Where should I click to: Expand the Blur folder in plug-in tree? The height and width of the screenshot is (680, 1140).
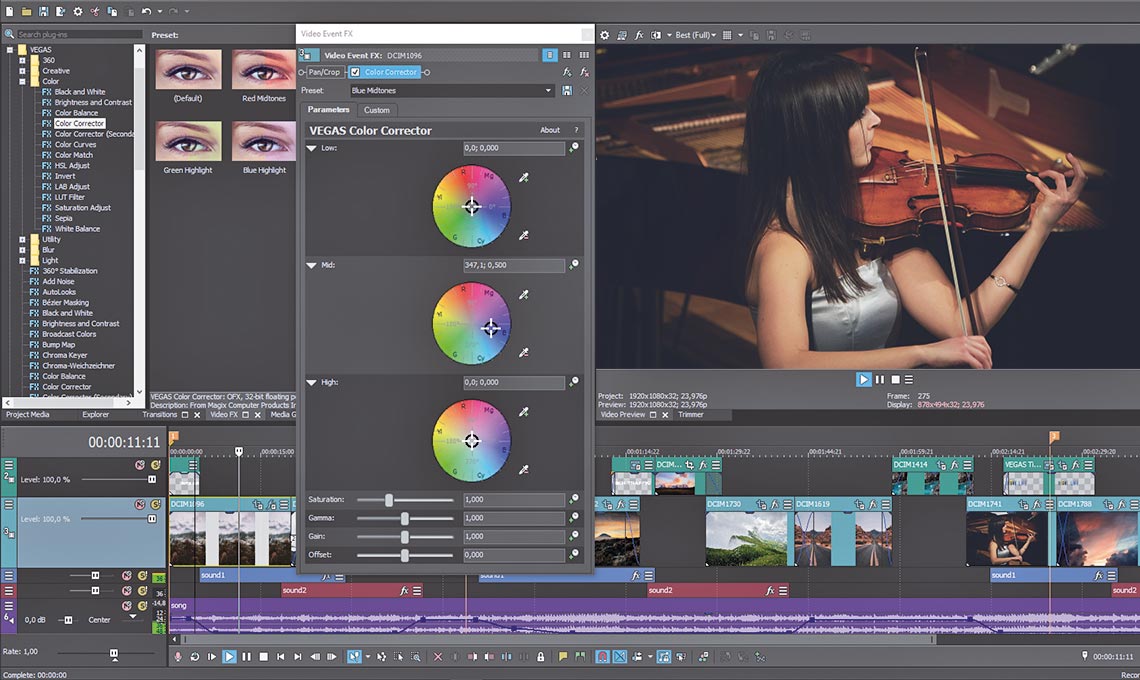pos(22,250)
